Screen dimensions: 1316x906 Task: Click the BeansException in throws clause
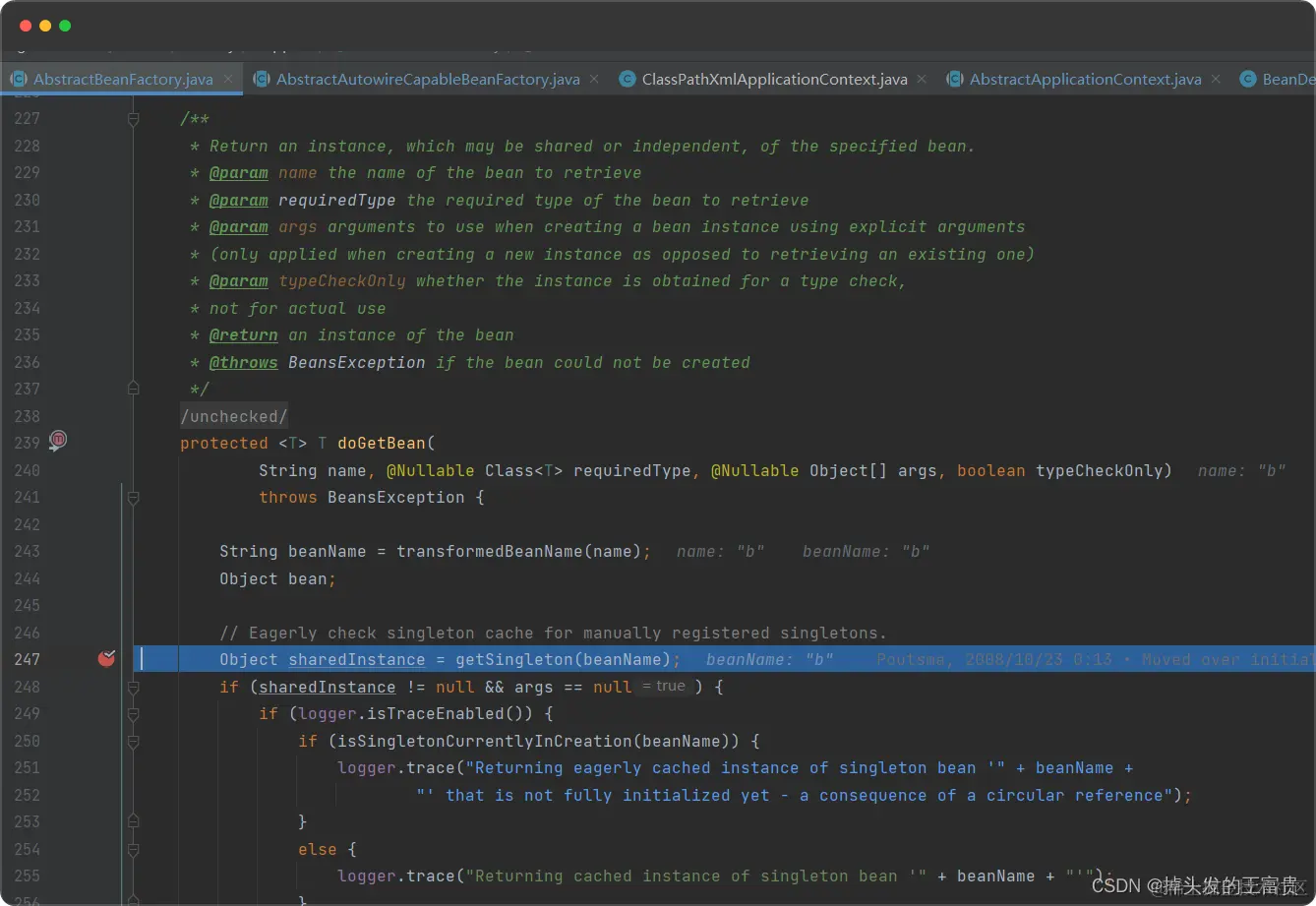396,498
